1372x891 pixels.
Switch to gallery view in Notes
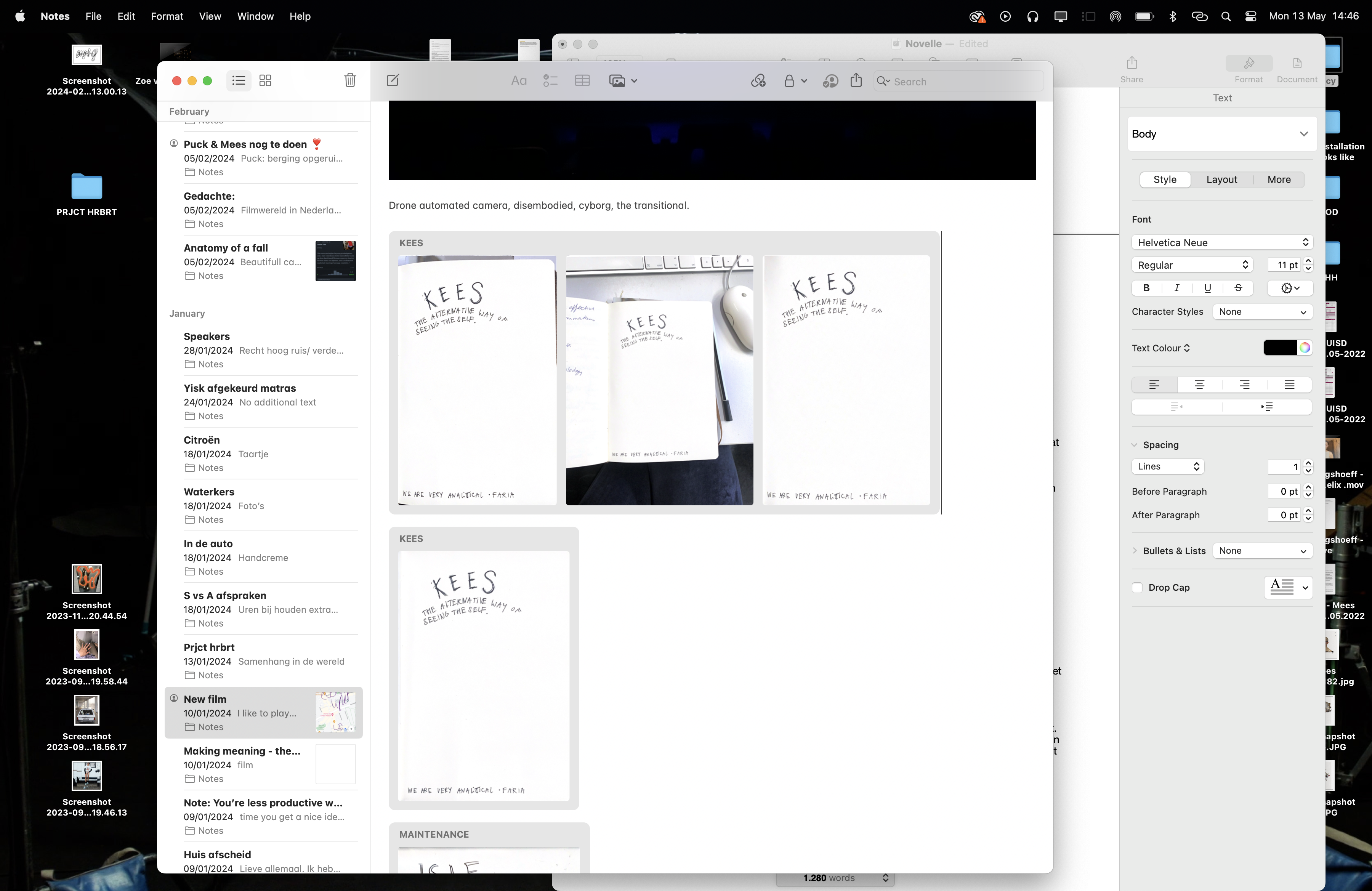265,81
